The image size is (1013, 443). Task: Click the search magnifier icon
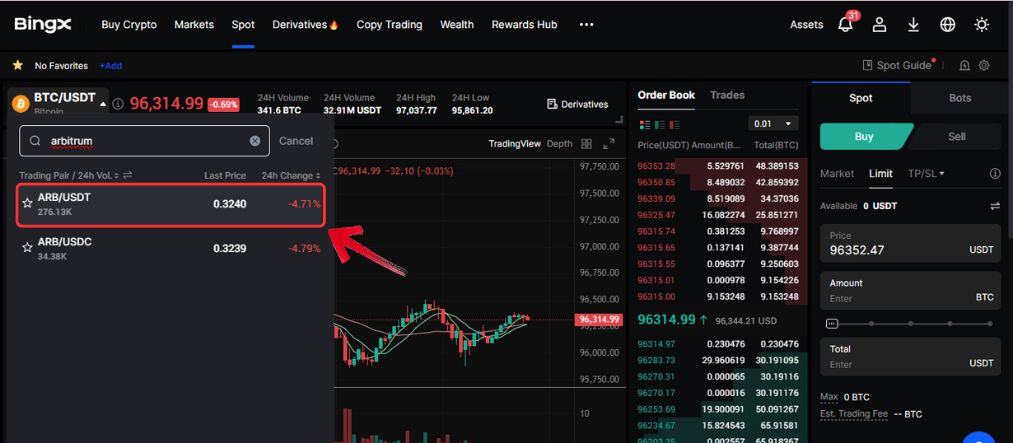[36, 141]
